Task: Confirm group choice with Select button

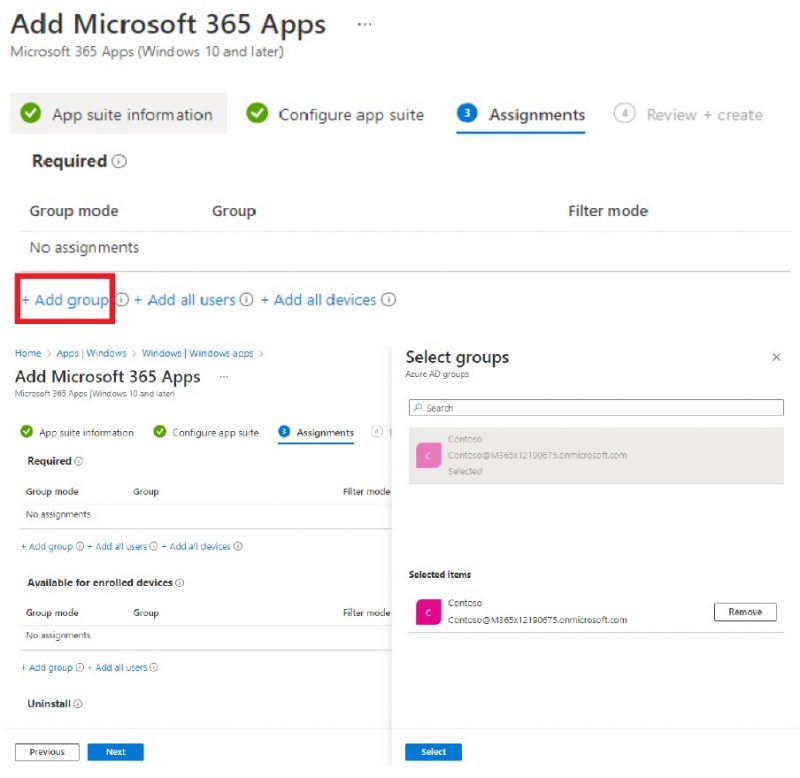Action: coord(433,751)
